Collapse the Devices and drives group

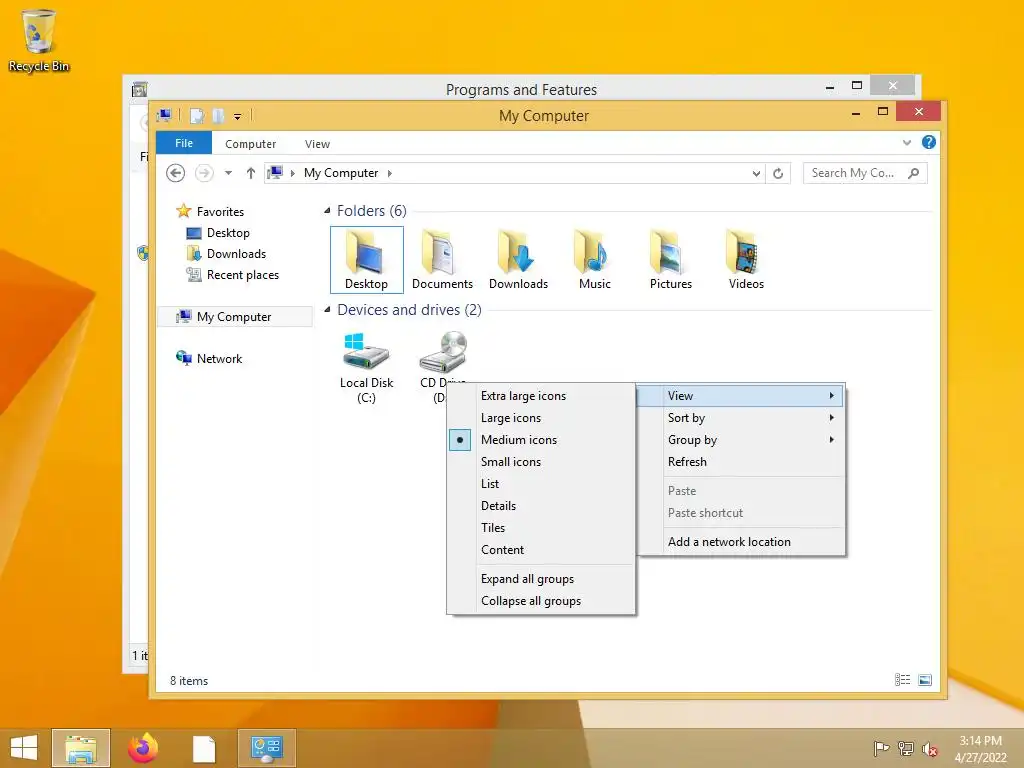pos(327,310)
